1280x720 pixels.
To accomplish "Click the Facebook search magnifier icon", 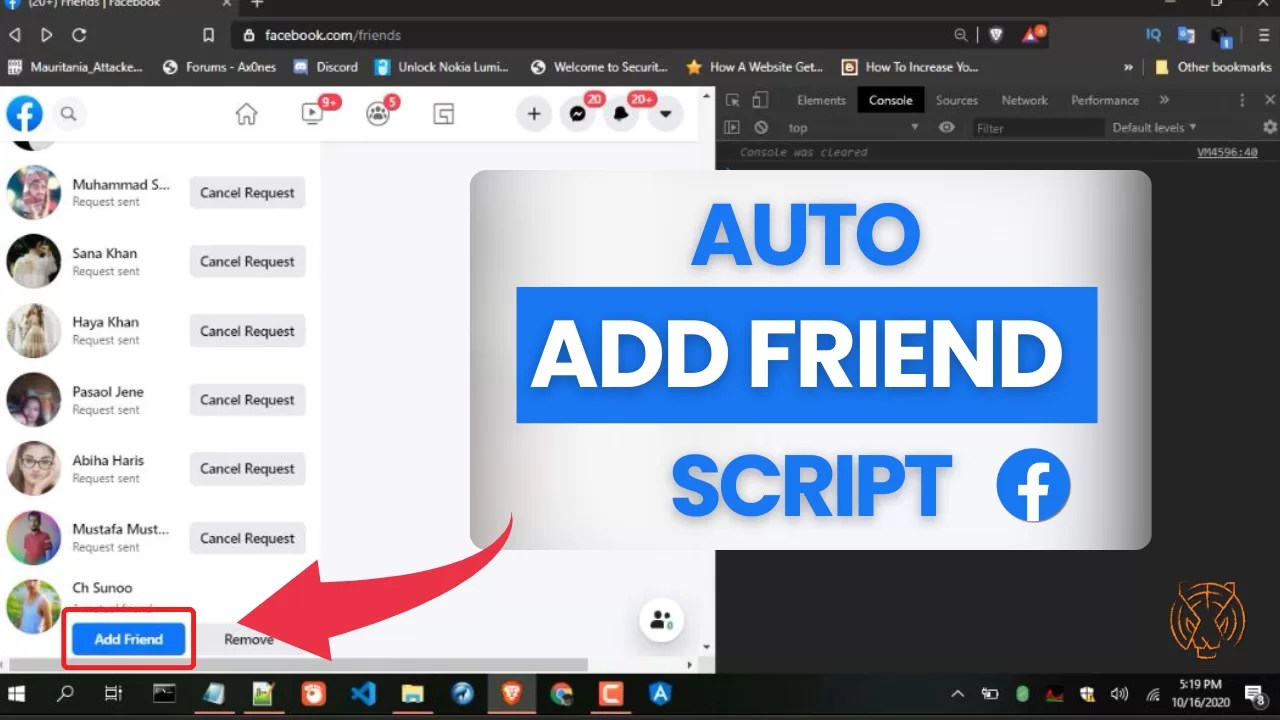I will pyautogui.click(x=68, y=114).
